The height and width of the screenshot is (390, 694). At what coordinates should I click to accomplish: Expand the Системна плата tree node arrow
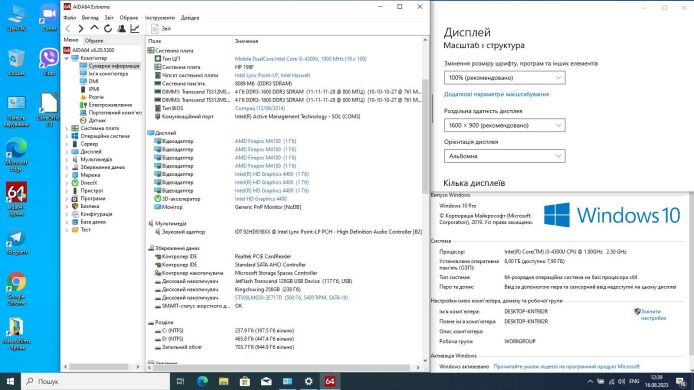pyautogui.click(x=67, y=128)
